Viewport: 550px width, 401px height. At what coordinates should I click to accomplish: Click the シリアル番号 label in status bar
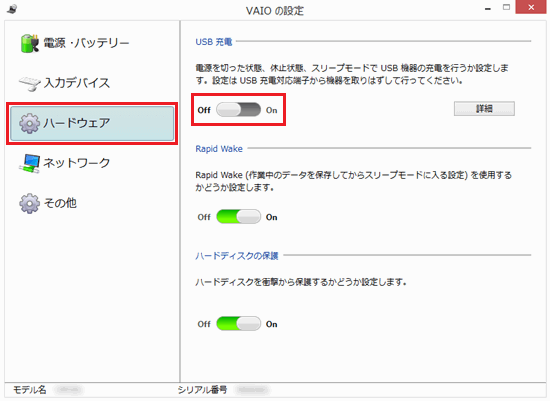tap(202, 390)
